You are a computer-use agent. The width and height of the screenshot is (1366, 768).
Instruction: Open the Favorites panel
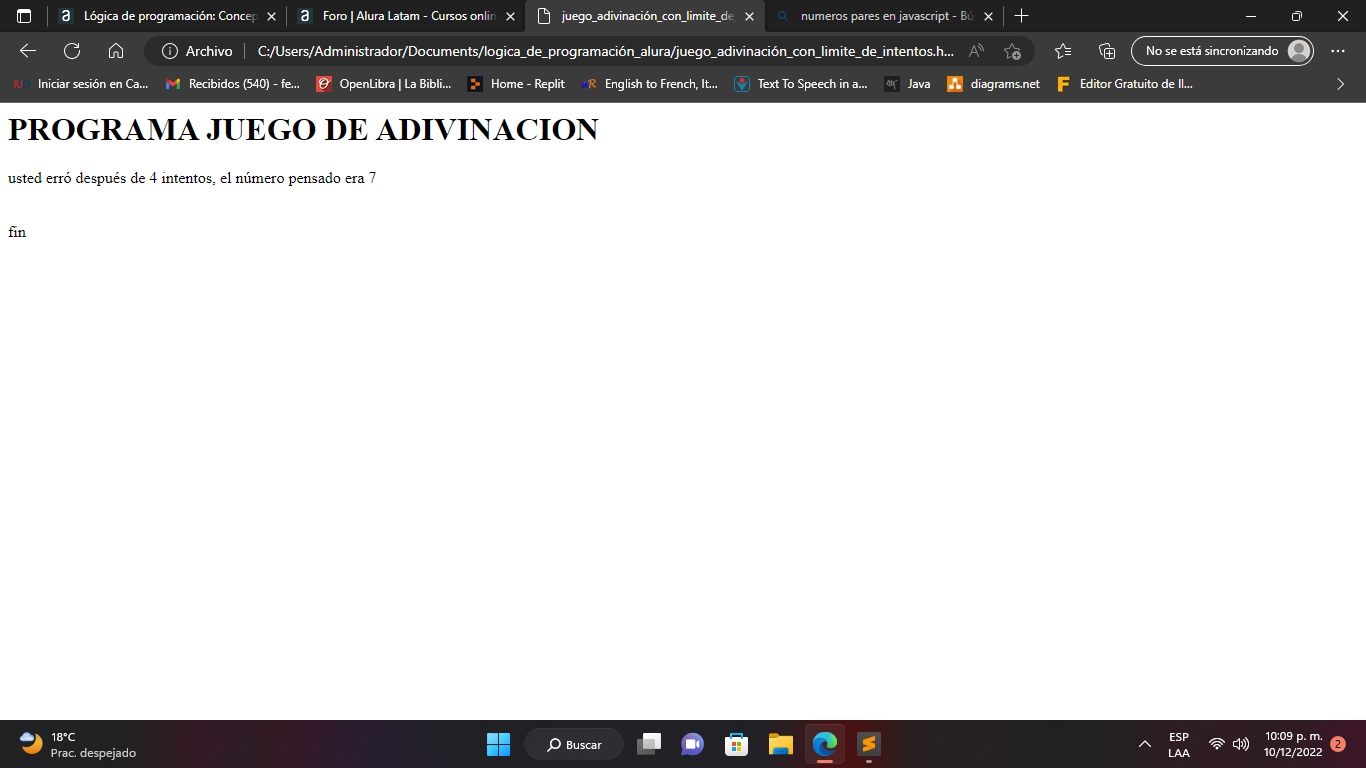tap(1063, 51)
